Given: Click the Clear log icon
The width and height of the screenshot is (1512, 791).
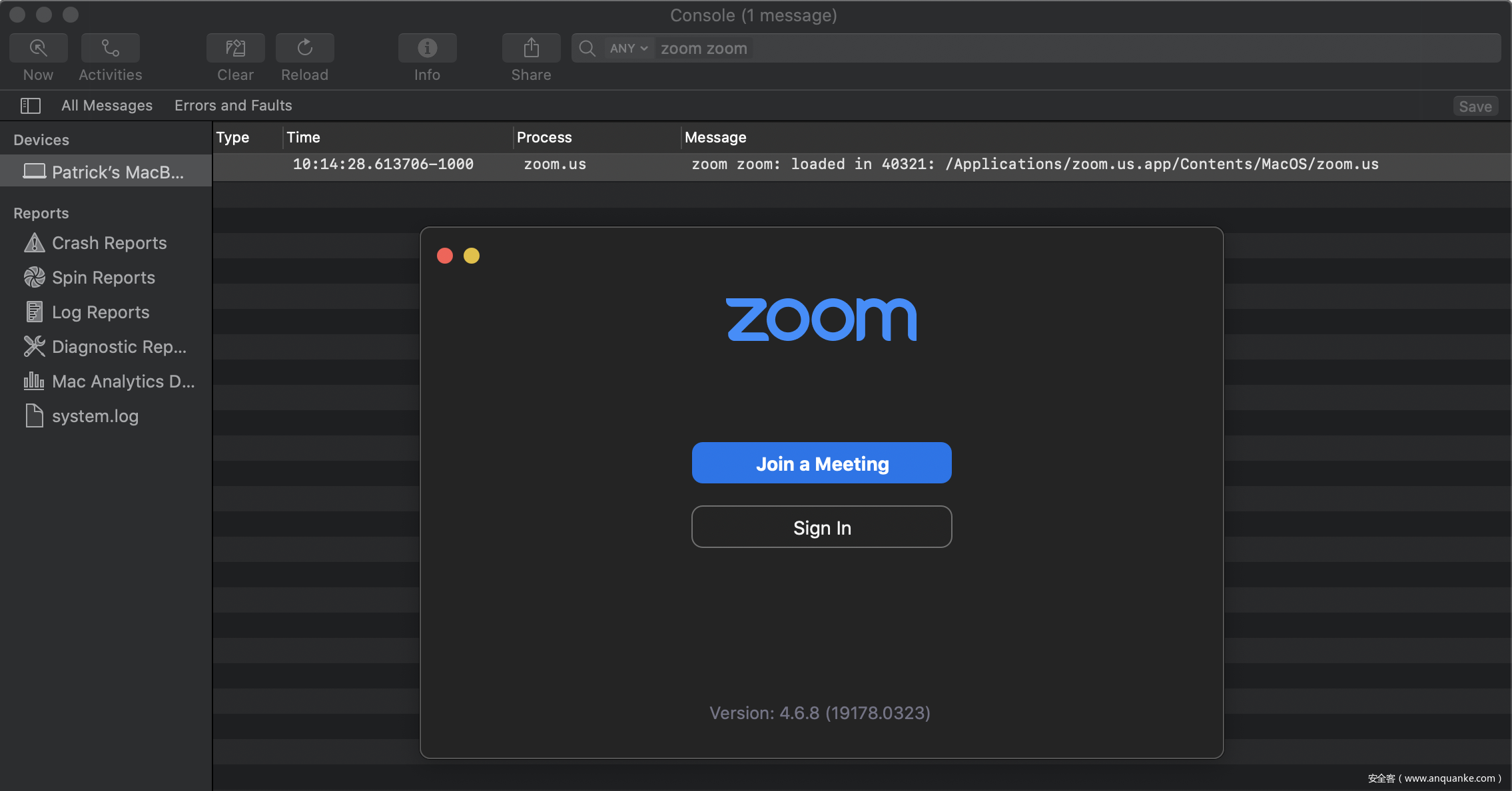Looking at the screenshot, I should [x=235, y=48].
